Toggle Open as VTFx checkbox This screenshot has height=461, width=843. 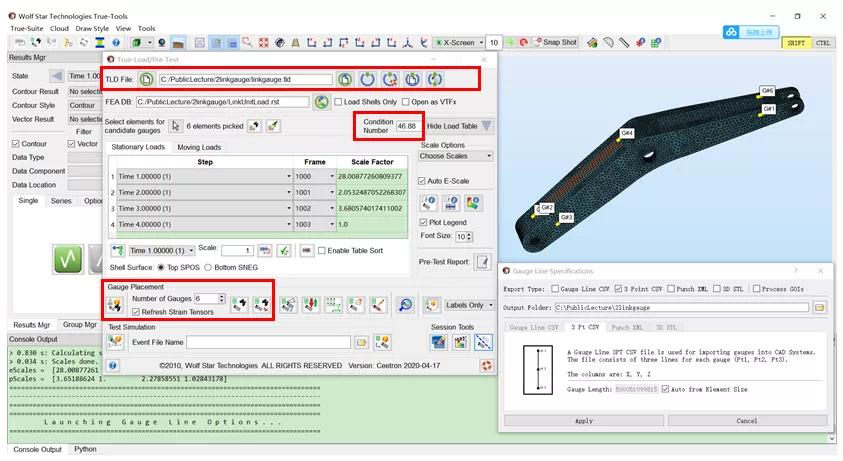(x=405, y=102)
